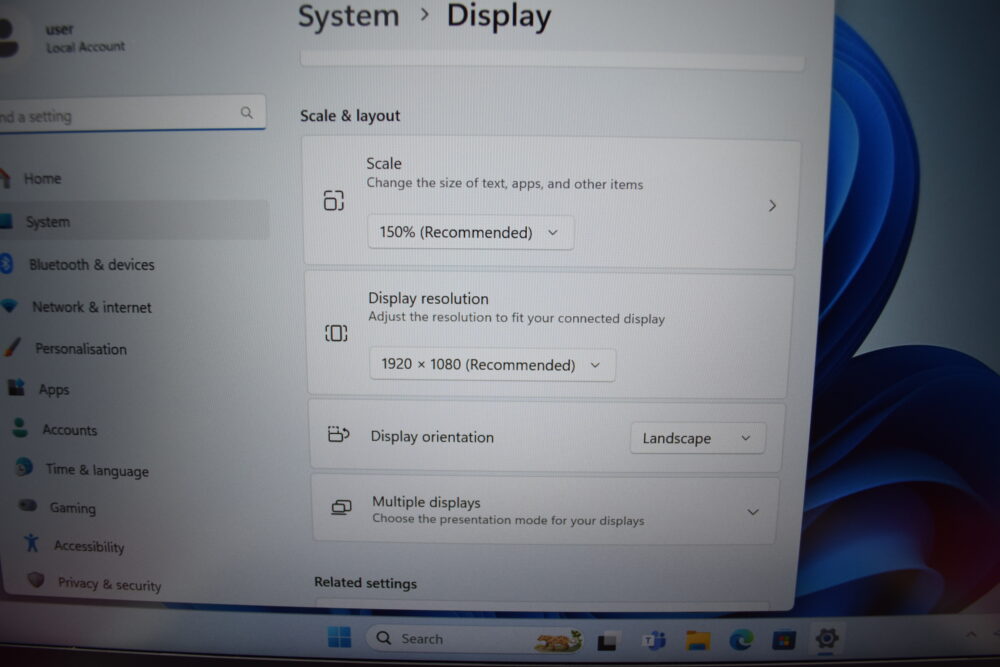
Task: Click the Settings gear taskbar icon
Action: (827, 638)
